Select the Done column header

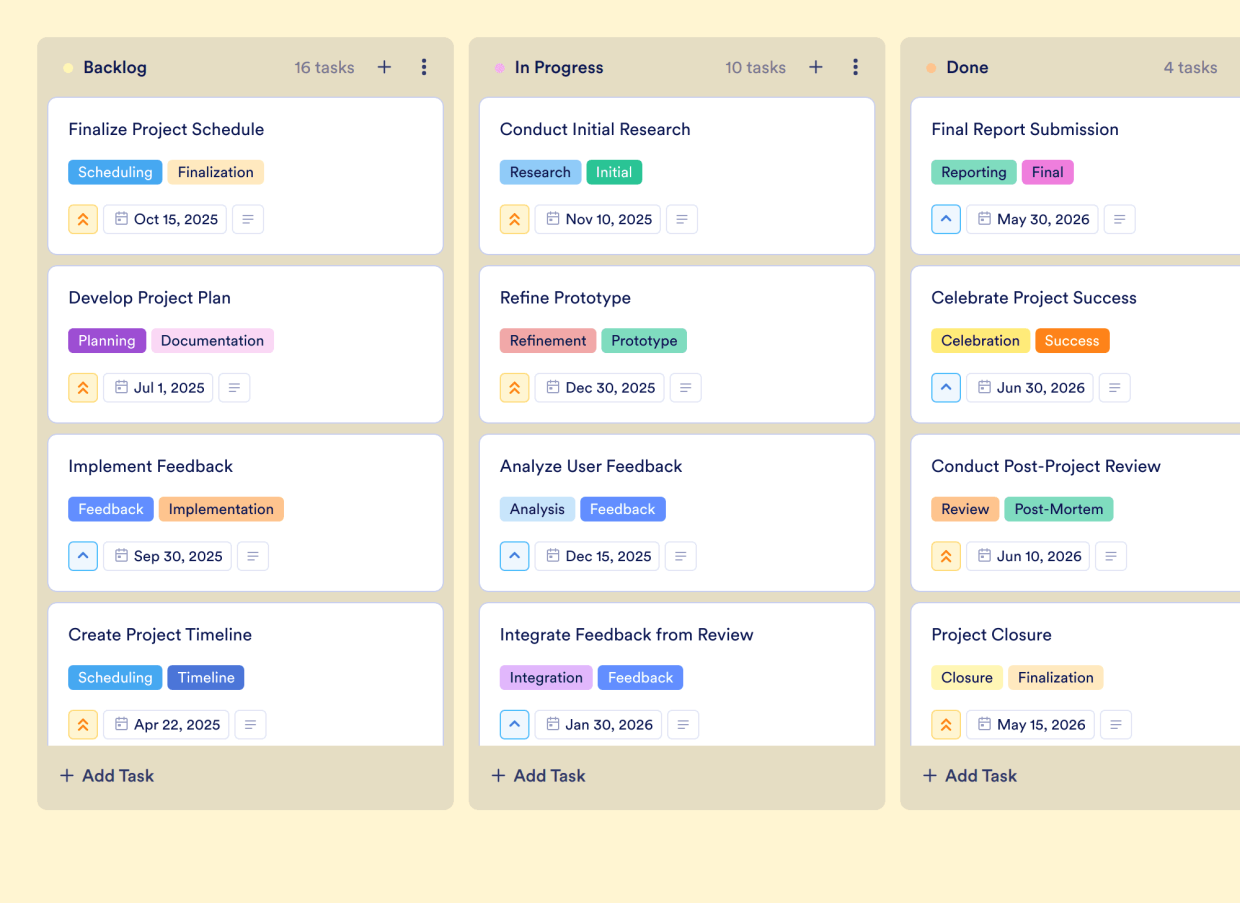click(966, 67)
